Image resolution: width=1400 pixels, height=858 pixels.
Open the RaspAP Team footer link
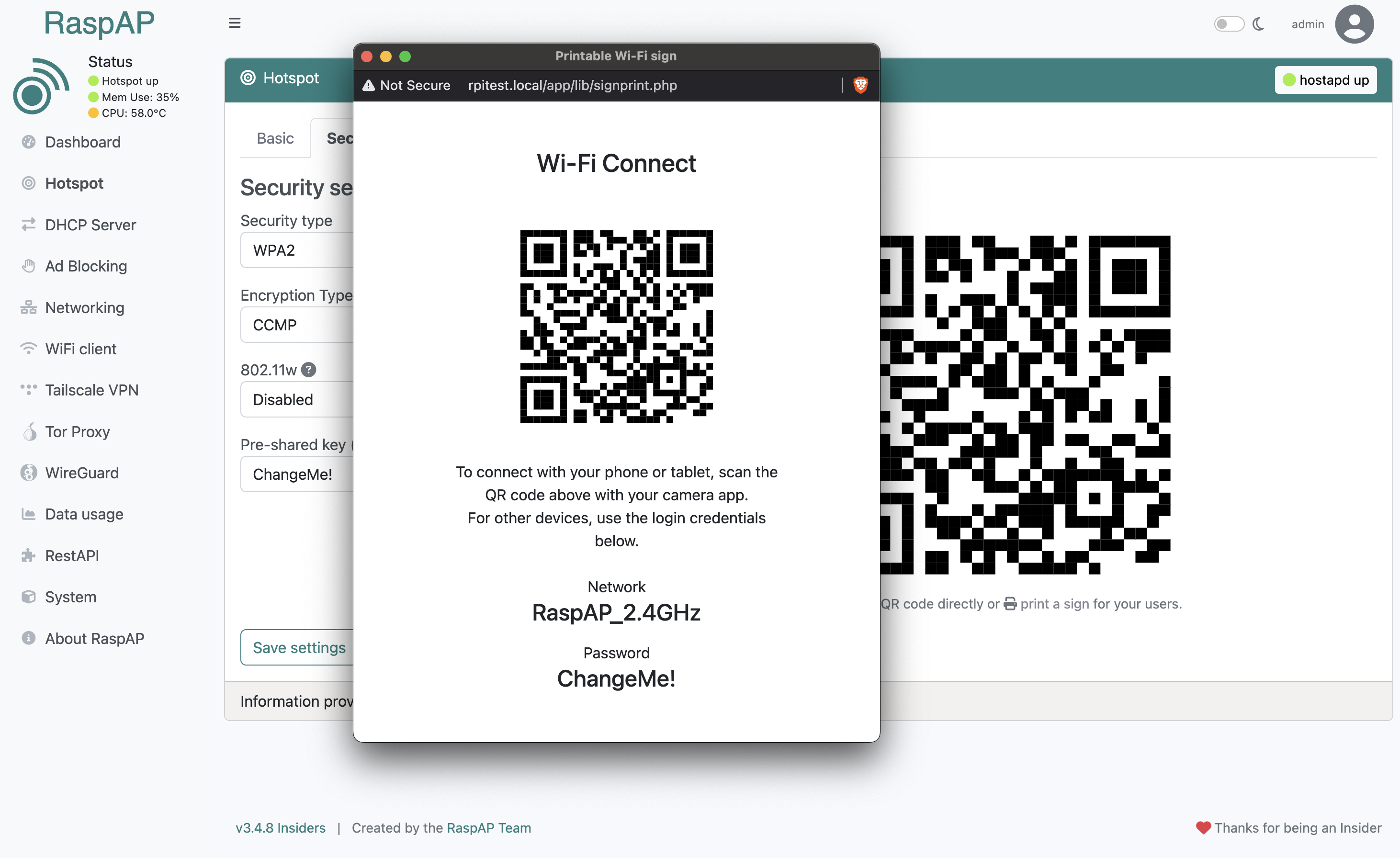(489, 828)
